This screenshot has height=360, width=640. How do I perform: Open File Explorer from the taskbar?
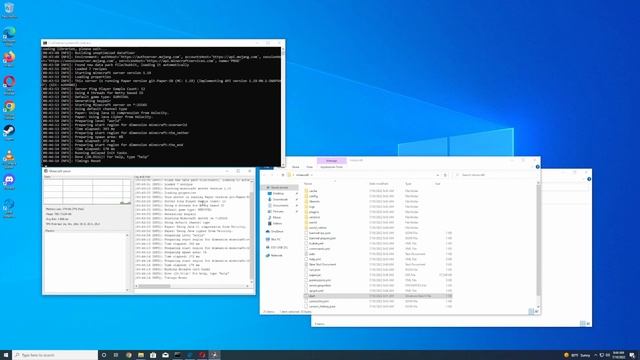(141, 355)
